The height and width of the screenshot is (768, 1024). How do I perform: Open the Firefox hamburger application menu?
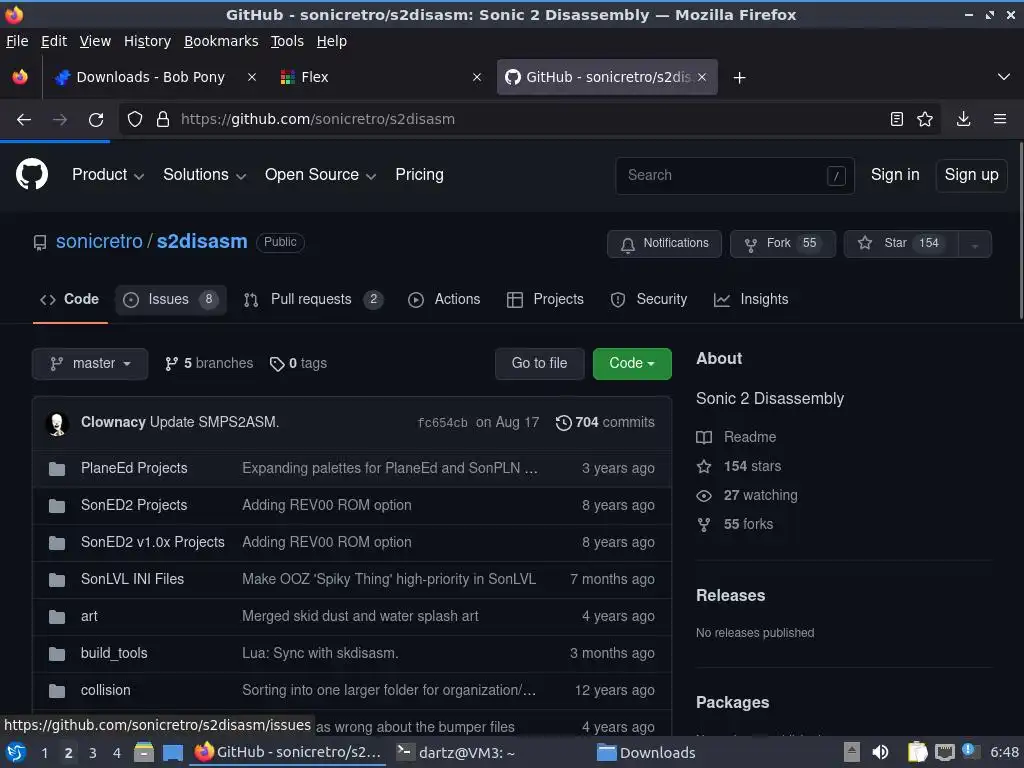(1000, 119)
